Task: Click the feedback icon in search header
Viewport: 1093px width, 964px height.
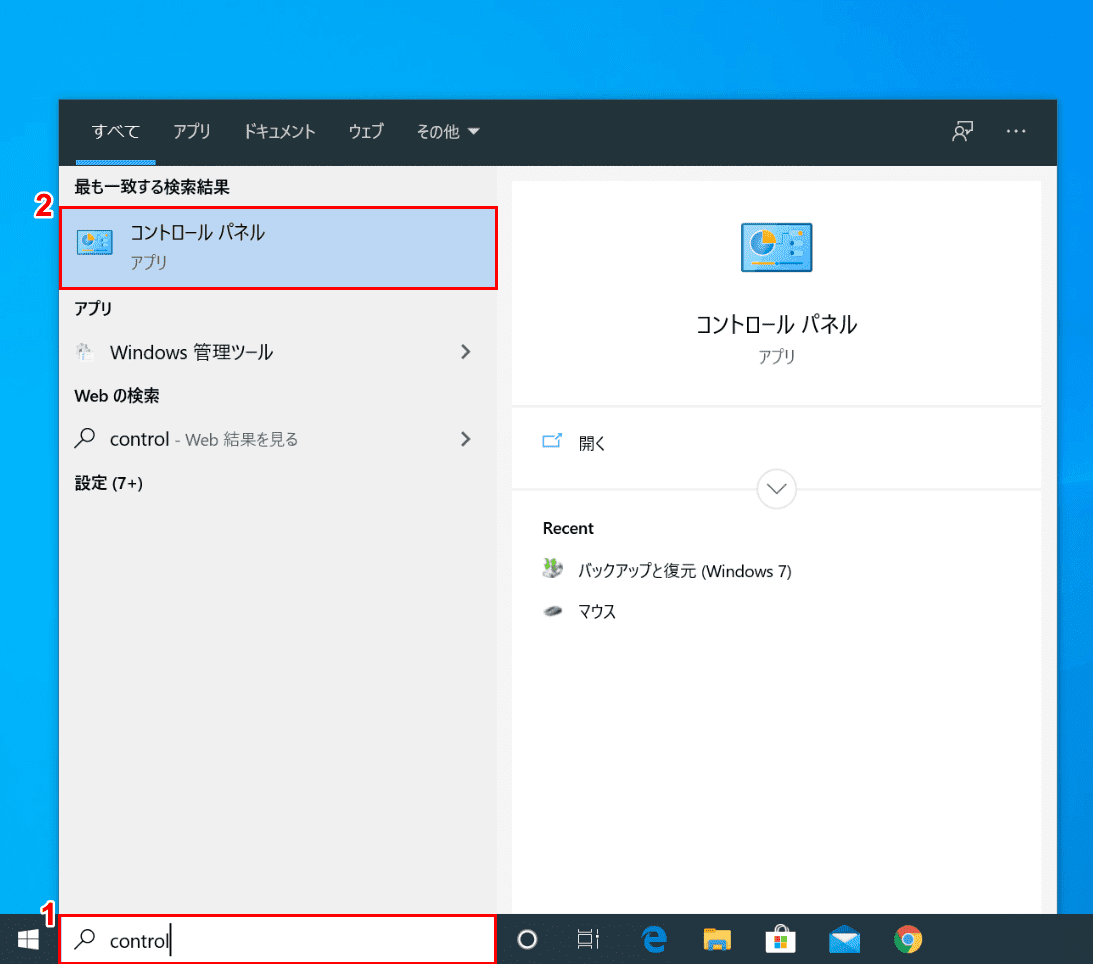Action: click(x=963, y=131)
